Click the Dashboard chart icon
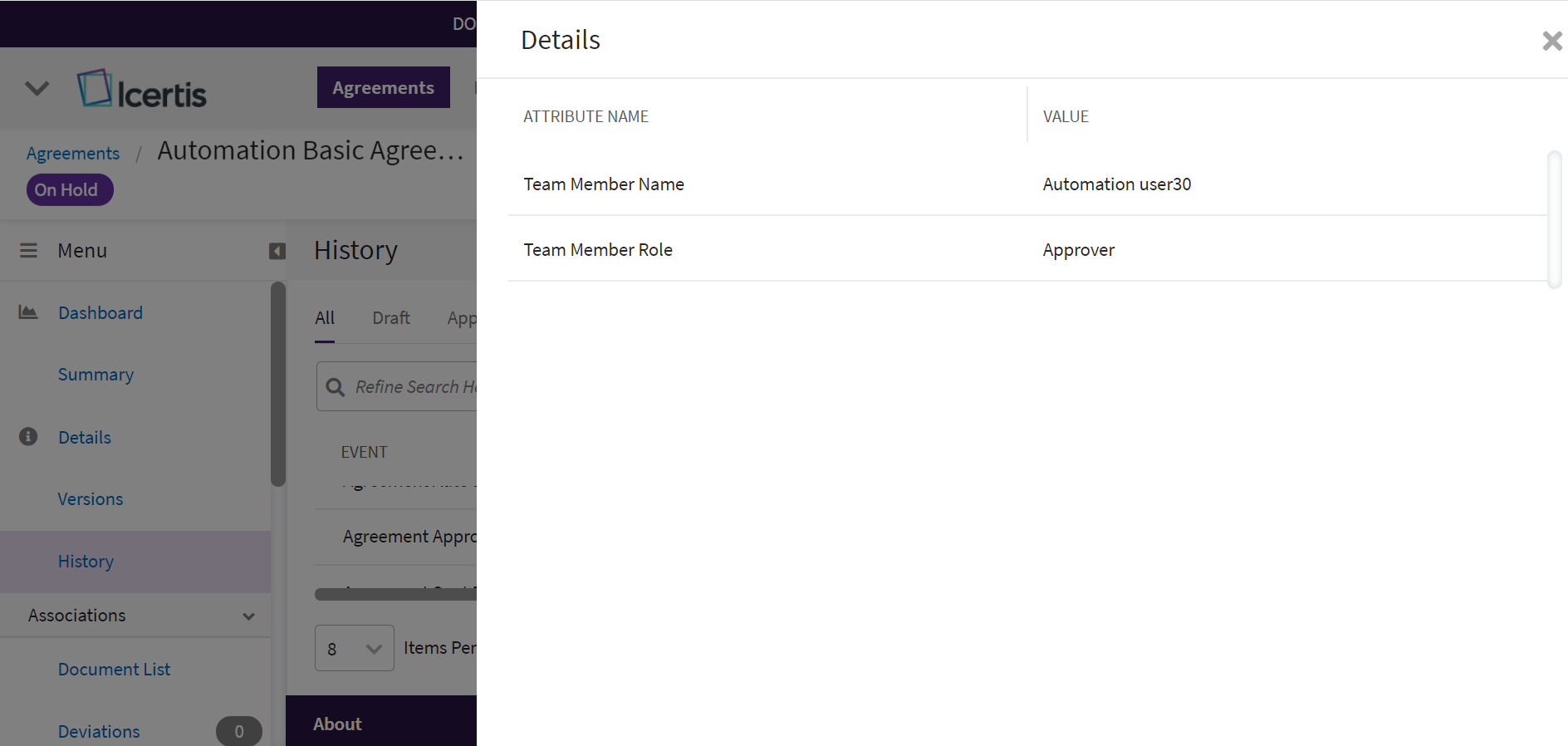Image resolution: width=1568 pixels, height=746 pixels. (x=28, y=312)
